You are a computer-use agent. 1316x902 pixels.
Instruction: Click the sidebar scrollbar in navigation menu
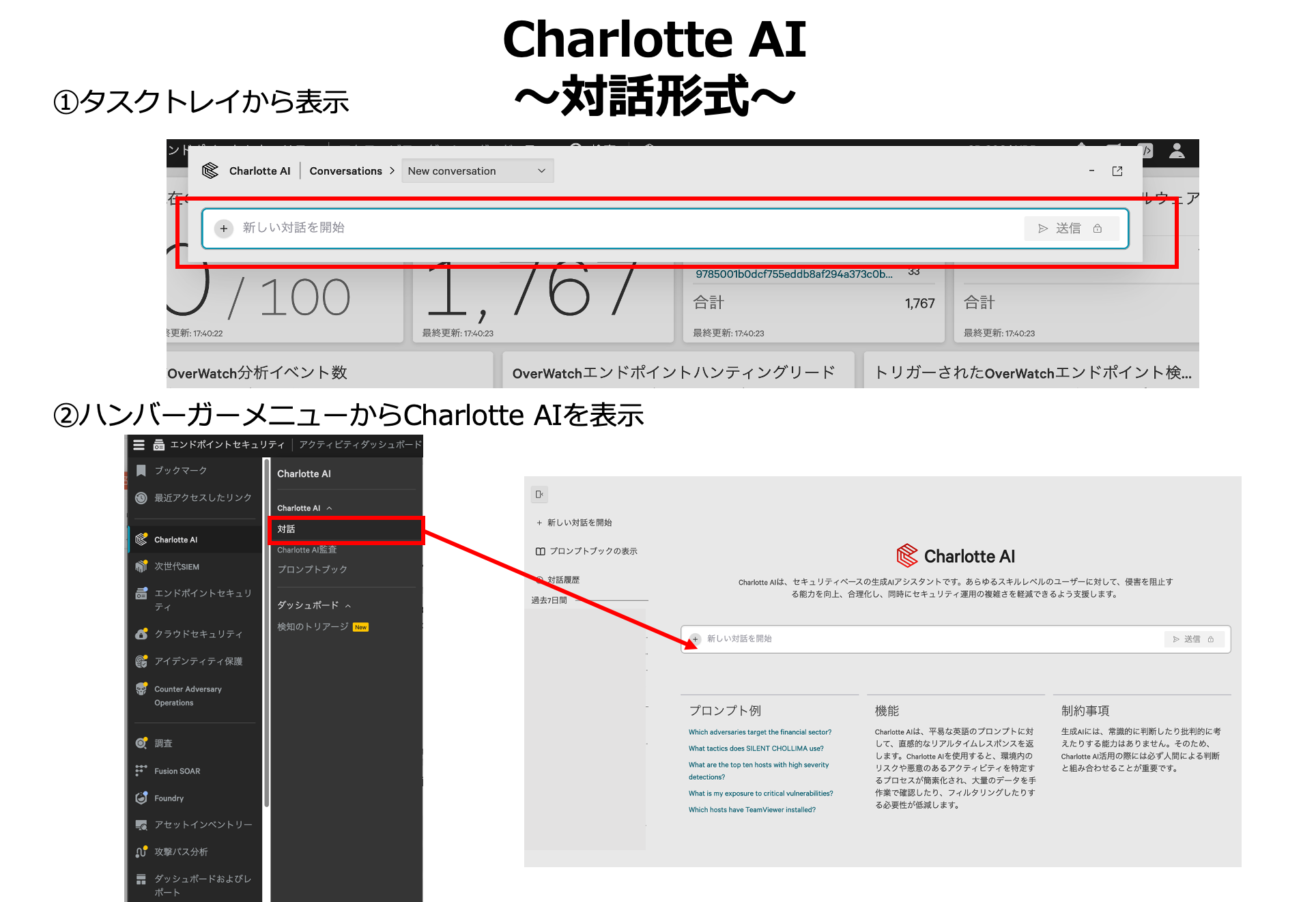pyautogui.click(x=266, y=632)
